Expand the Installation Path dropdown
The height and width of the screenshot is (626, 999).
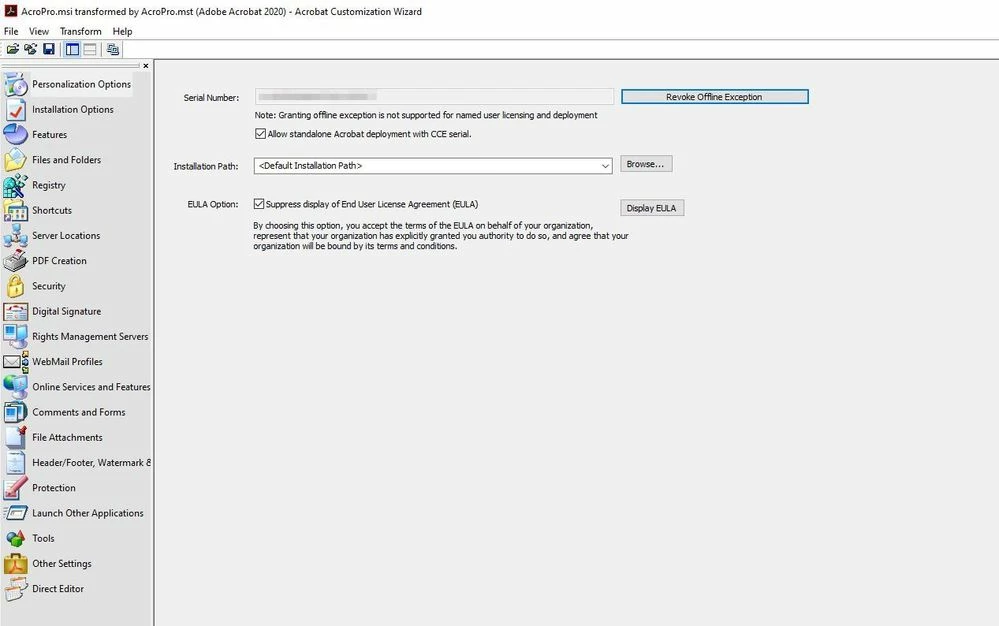(x=605, y=166)
